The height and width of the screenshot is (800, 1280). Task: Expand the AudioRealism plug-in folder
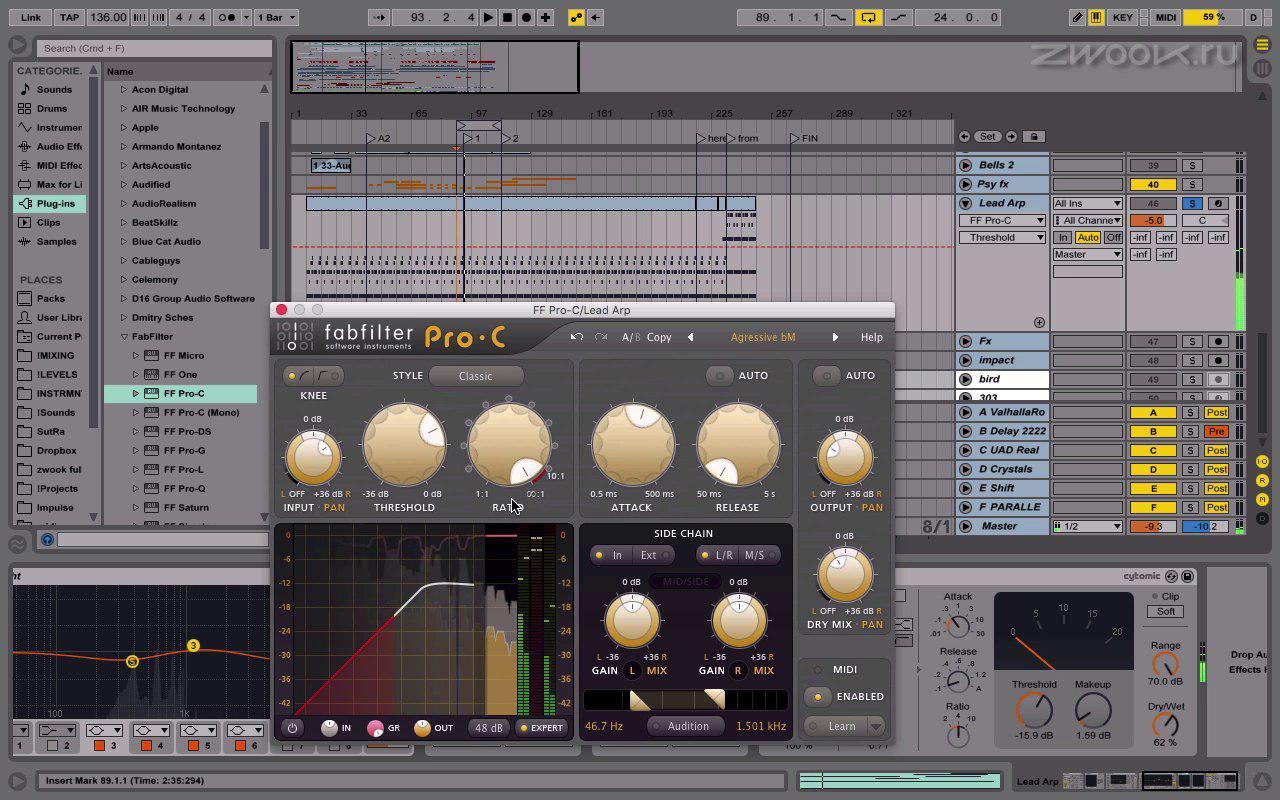(x=124, y=204)
